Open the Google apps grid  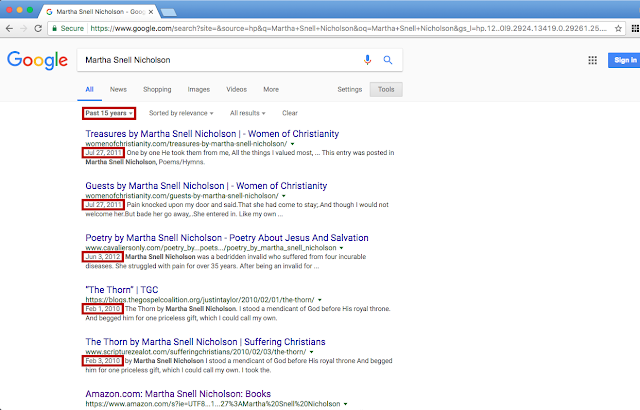point(593,60)
